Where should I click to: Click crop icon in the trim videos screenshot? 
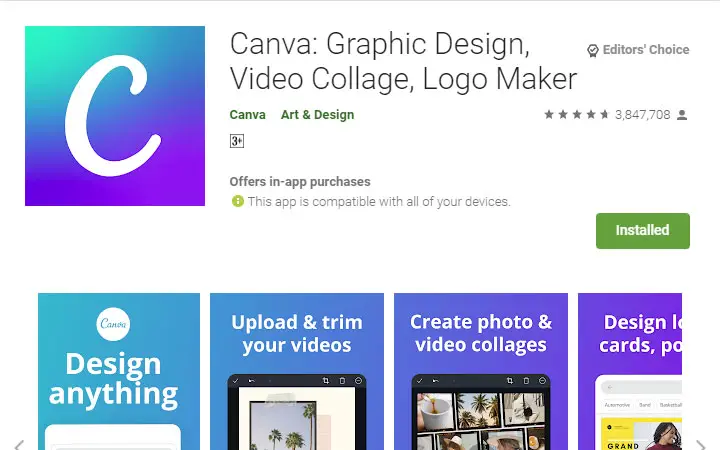[326, 381]
